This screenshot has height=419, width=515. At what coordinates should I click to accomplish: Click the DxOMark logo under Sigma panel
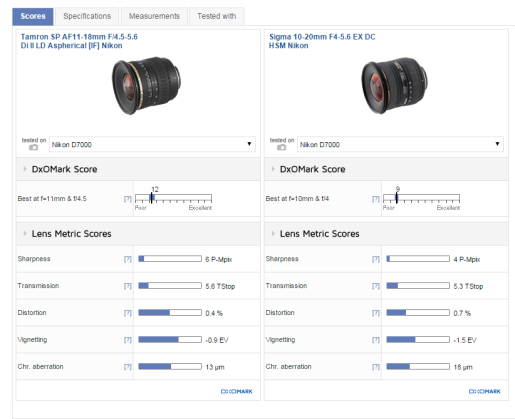(x=485, y=391)
